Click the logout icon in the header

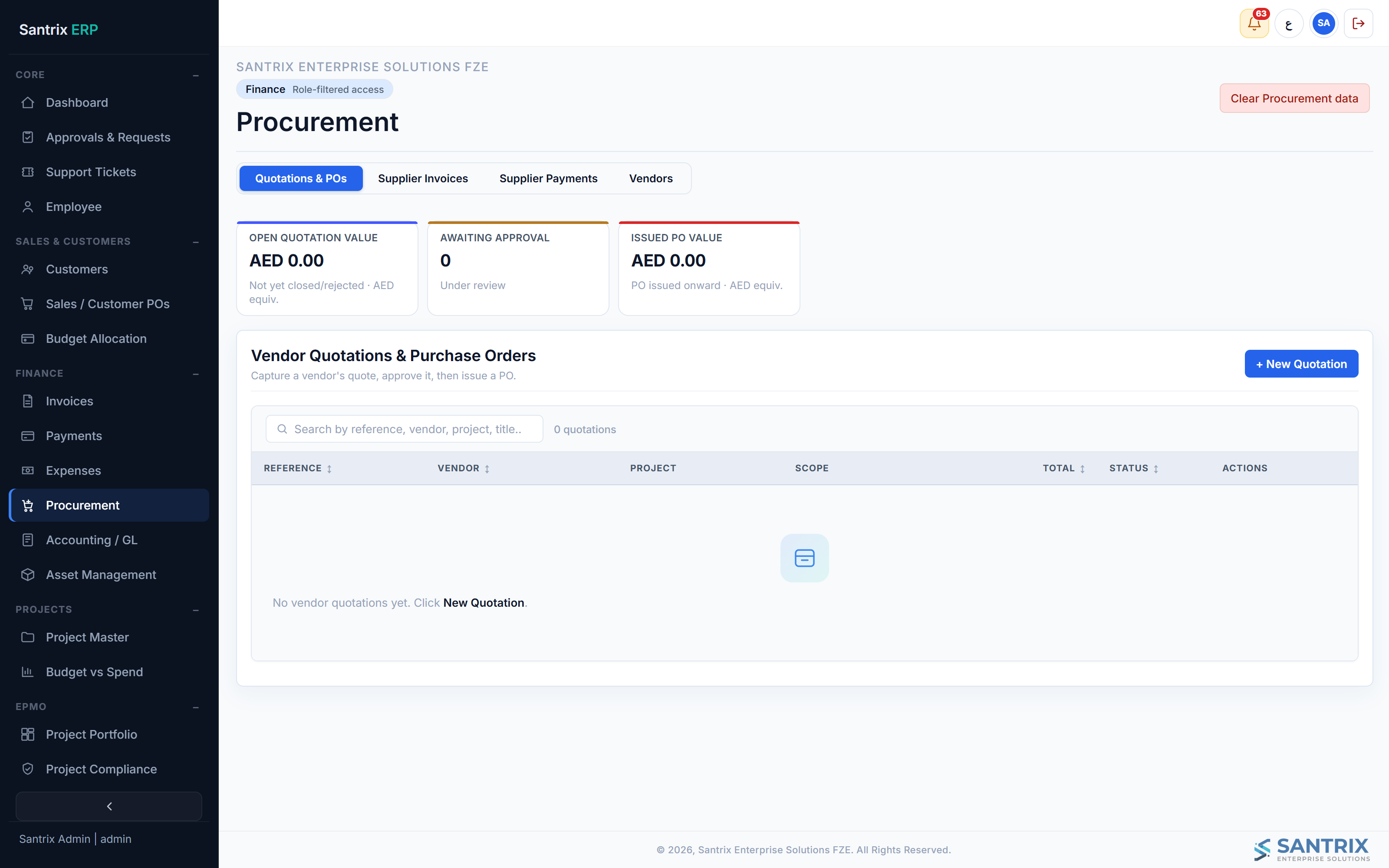click(1358, 23)
